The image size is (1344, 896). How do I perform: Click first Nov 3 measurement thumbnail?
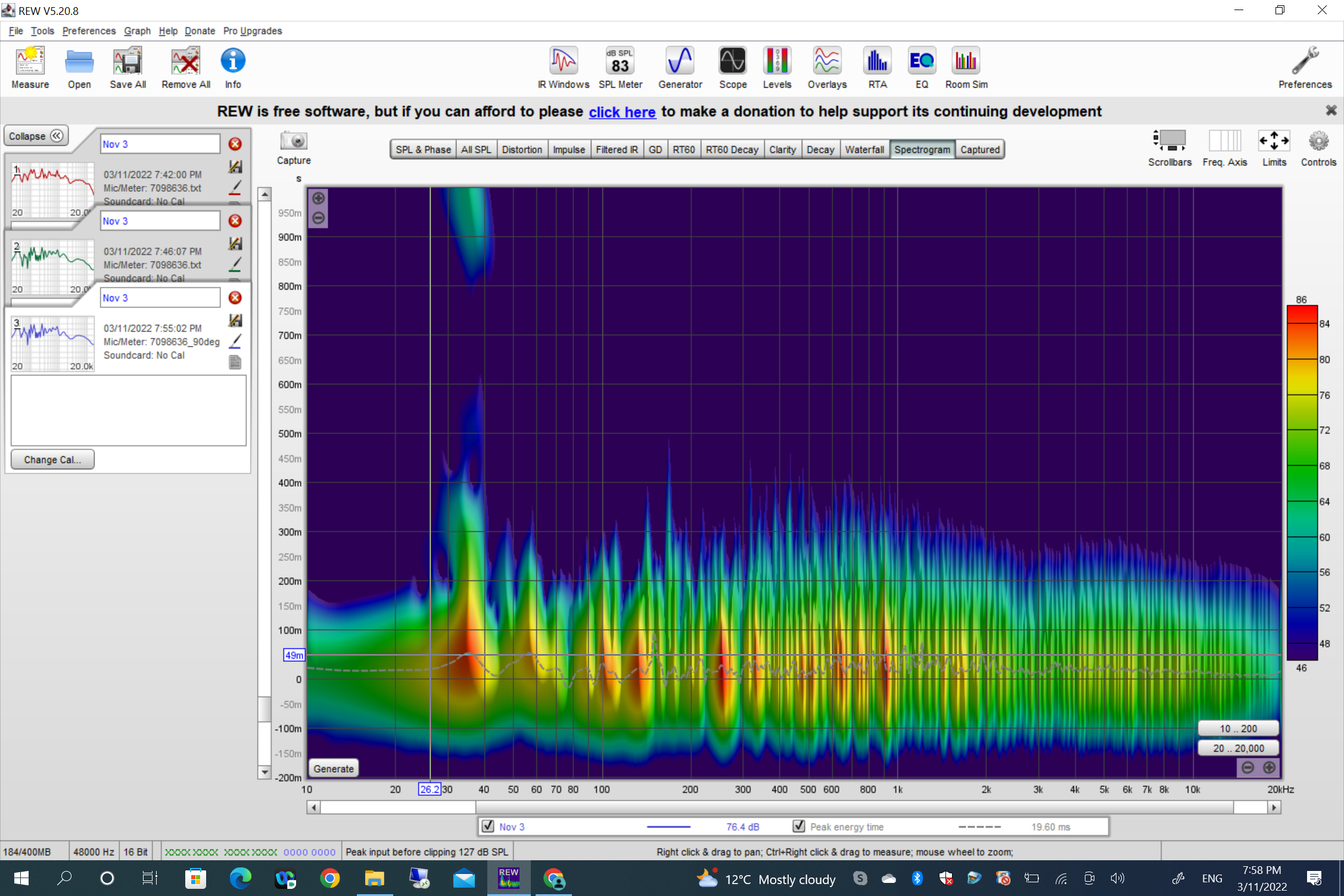[52, 189]
